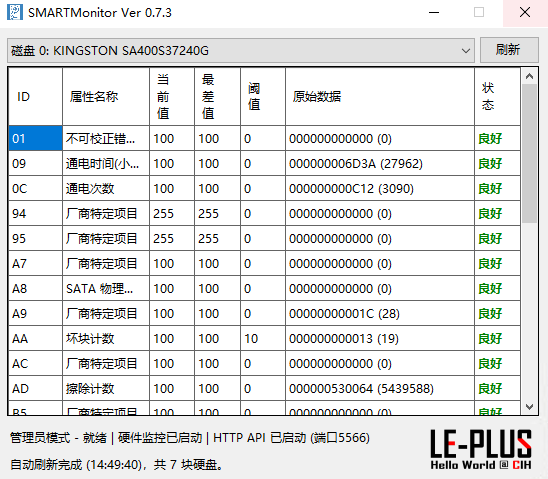Click the scrollbar up arrow
The height and width of the screenshot is (479, 548).
(529, 76)
